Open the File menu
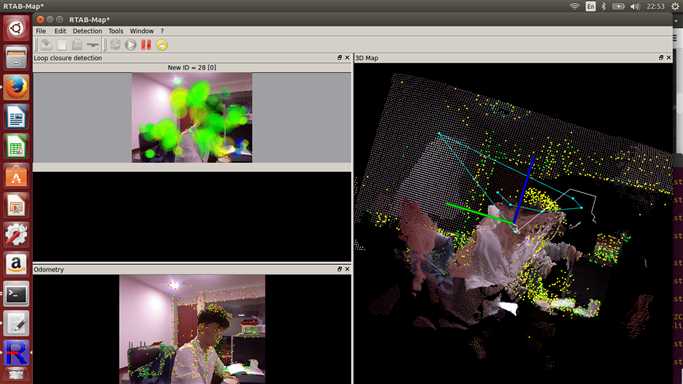Viewport: 683px width, 384px height. 41,31
